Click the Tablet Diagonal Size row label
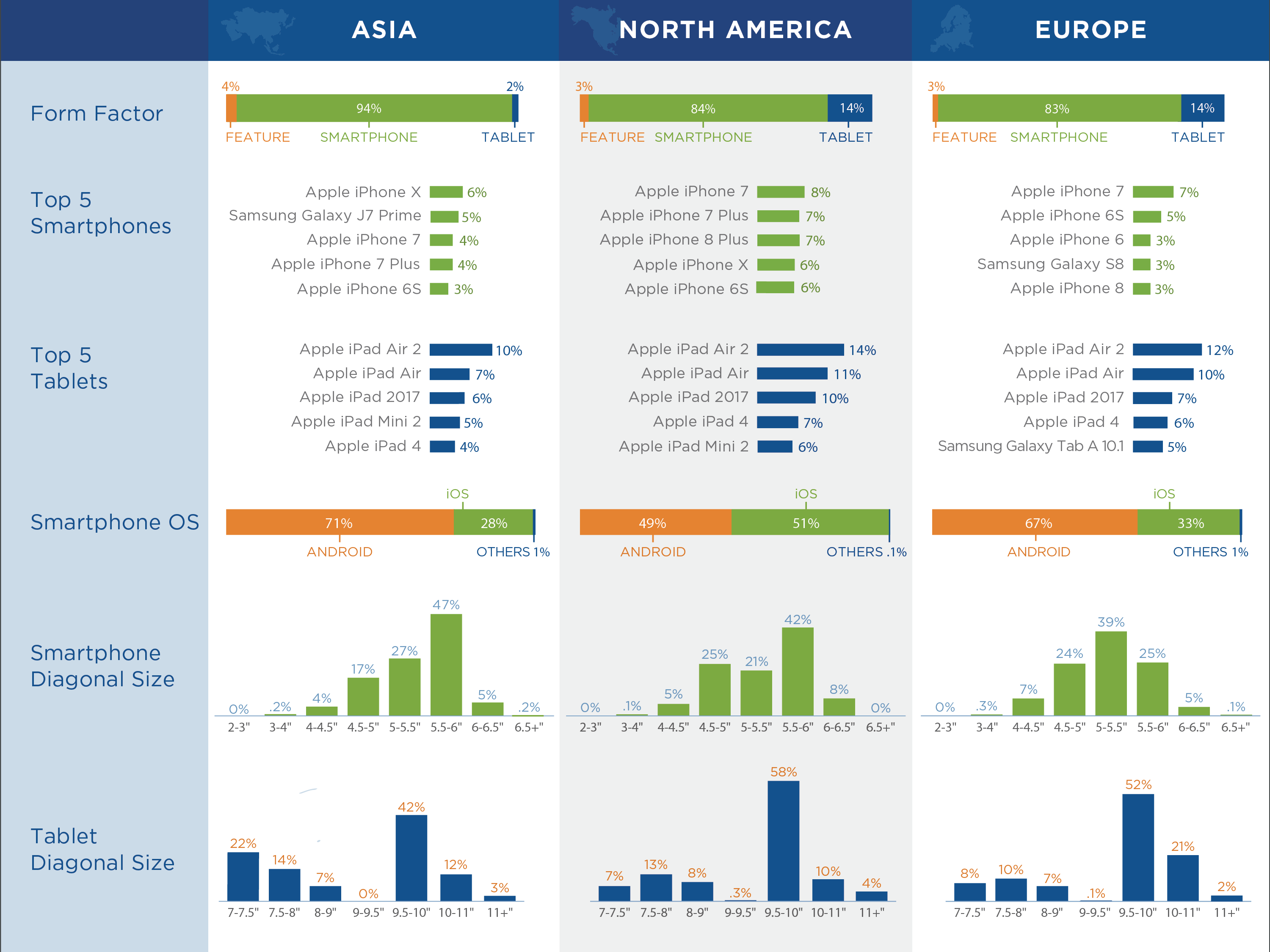Screen dimensions: 1270x952 click(x=102, y=849)
